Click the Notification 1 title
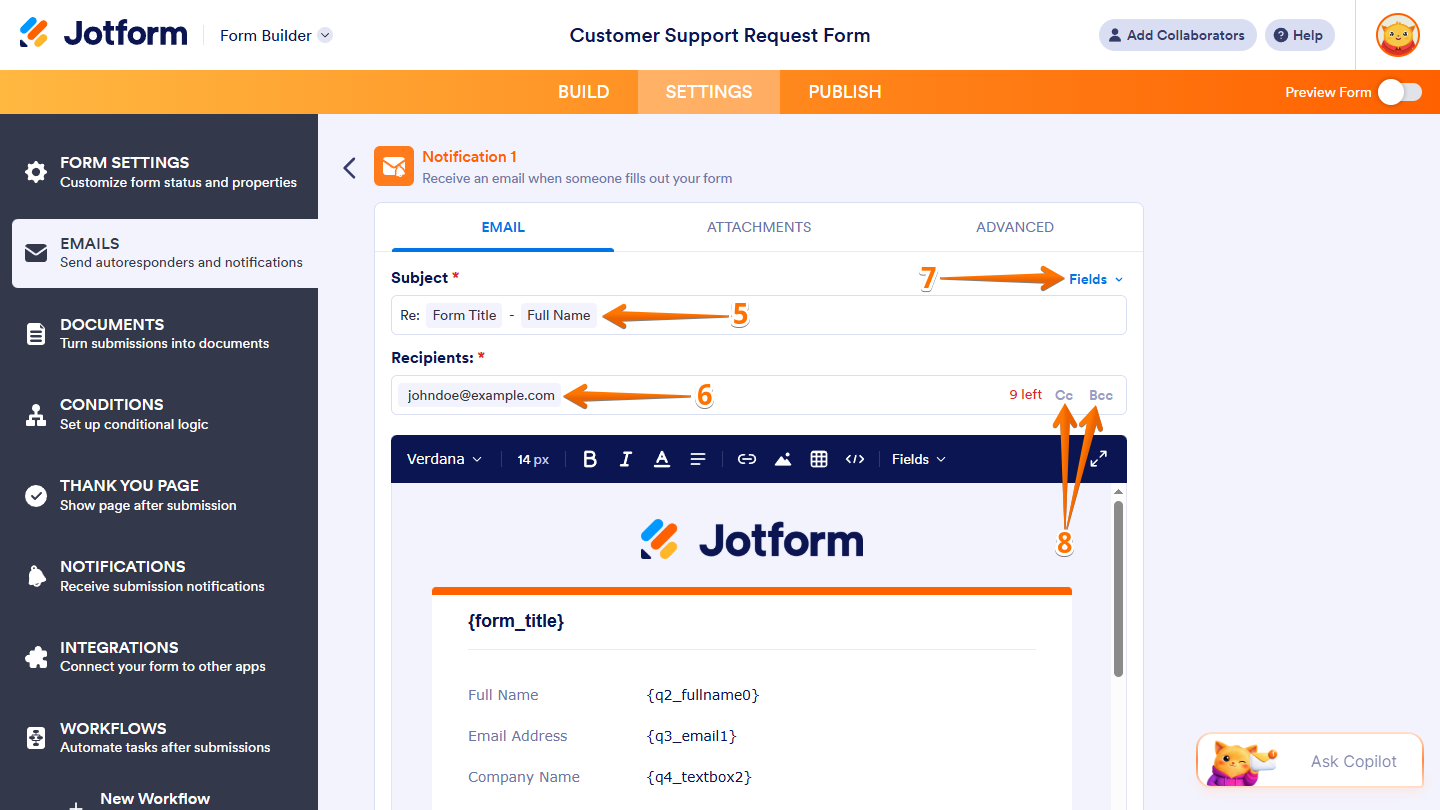 [470, 157]
